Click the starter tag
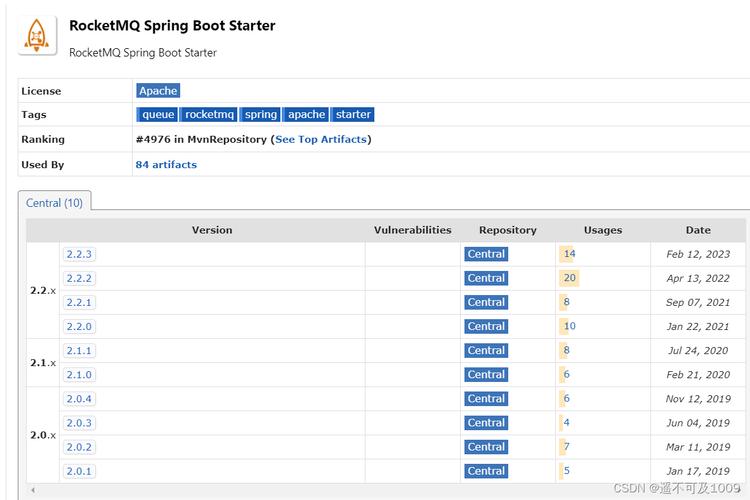The height and width of the screenshot is (500, 750). tap(353, 115)
